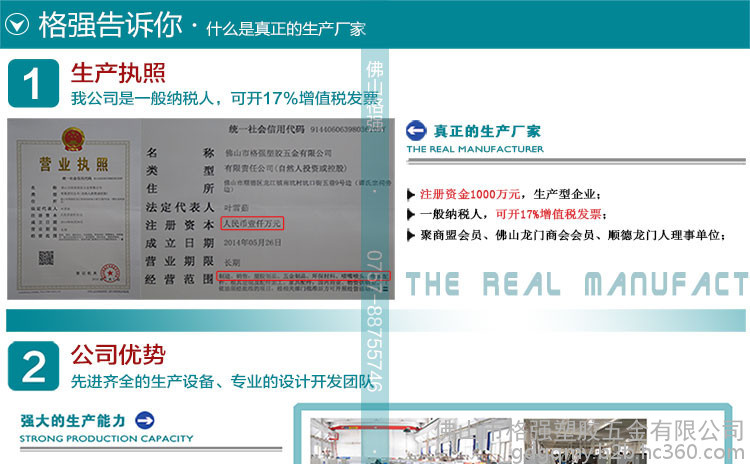
Task: Click the red text 可开17%增值税发票
Action: 550,215
